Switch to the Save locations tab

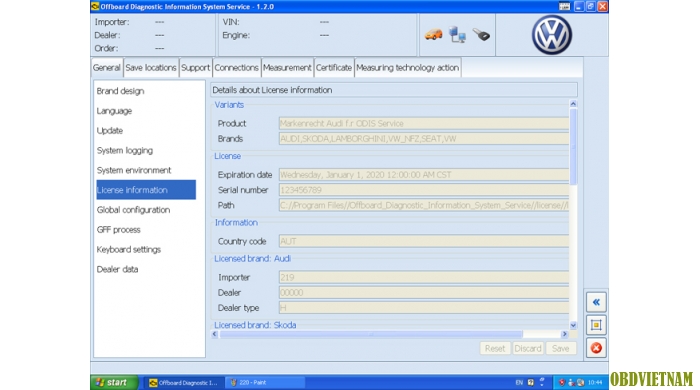click(x=151, y=68)
